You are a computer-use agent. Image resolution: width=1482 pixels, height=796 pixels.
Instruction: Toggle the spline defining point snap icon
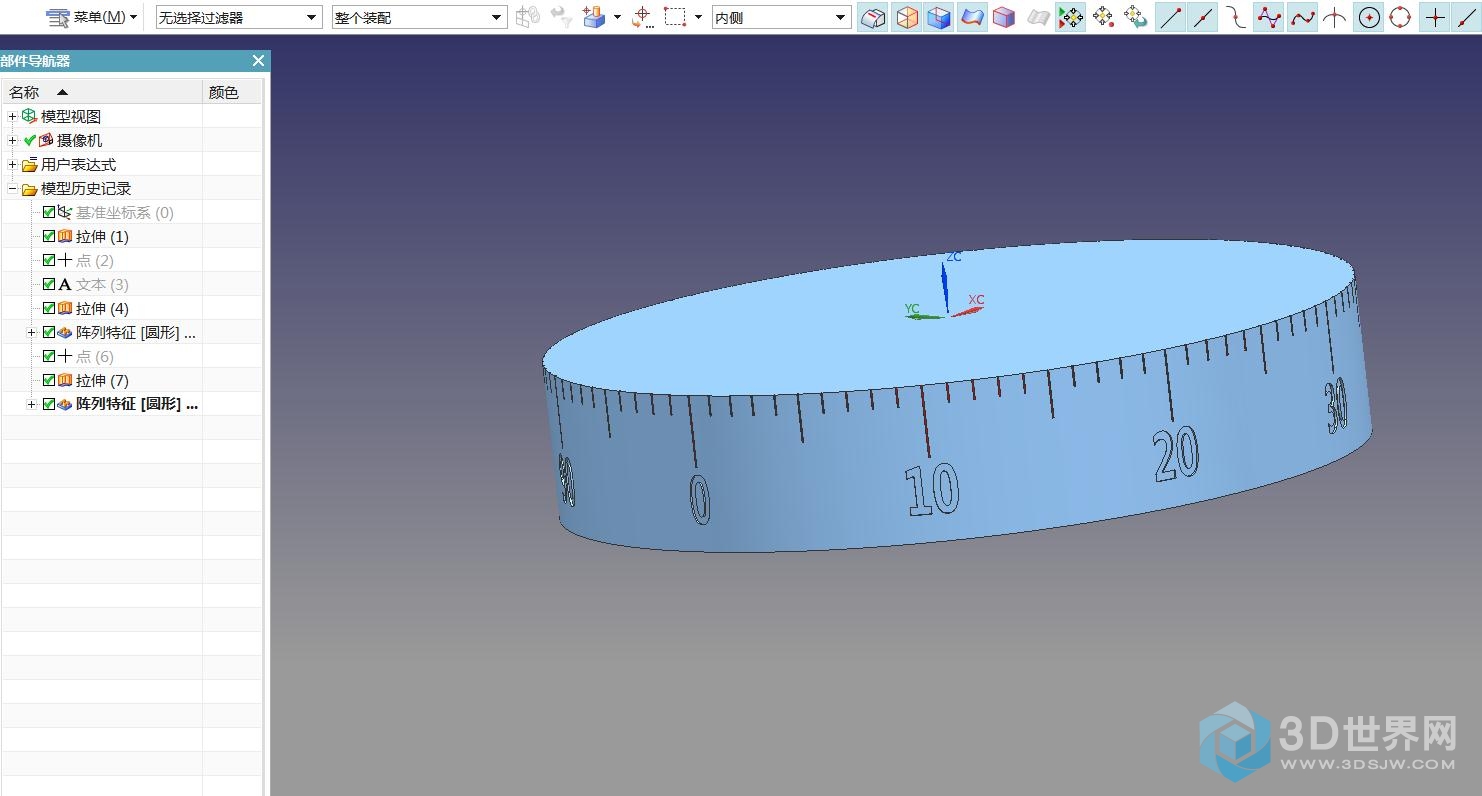click(x=1302, y=17)
